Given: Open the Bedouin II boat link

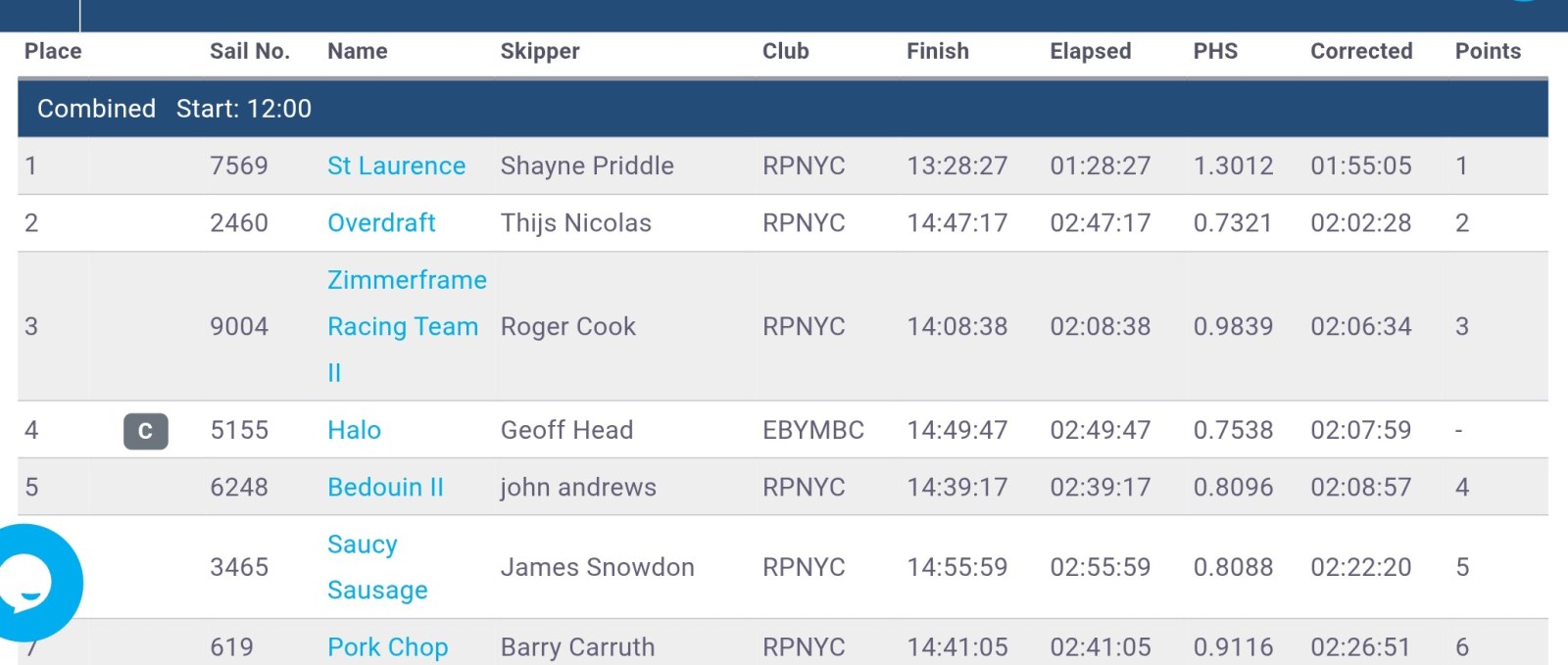Looking at the screenshot, I should [x=385, y=487].
